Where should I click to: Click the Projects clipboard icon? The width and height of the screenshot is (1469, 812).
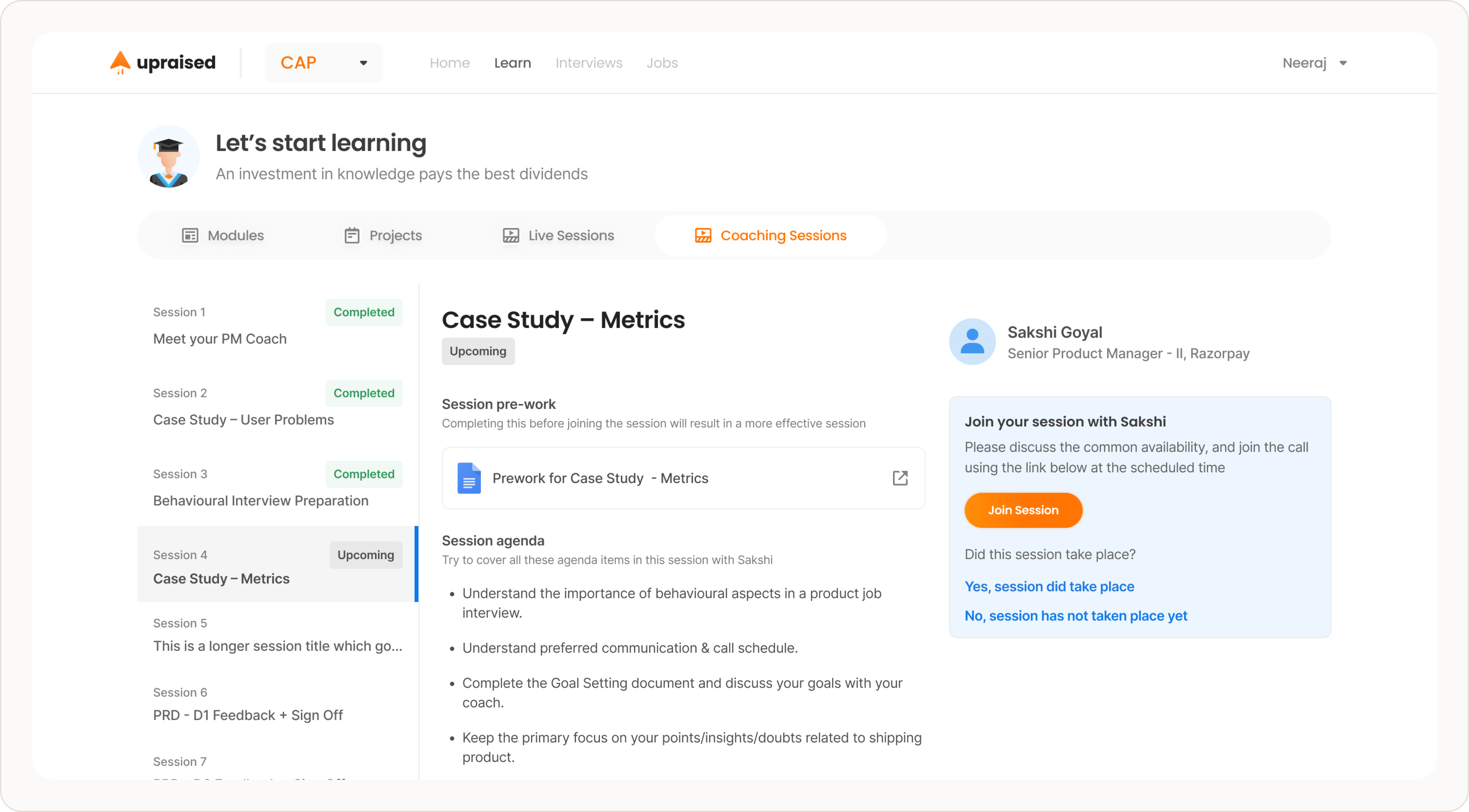[352, 235]
